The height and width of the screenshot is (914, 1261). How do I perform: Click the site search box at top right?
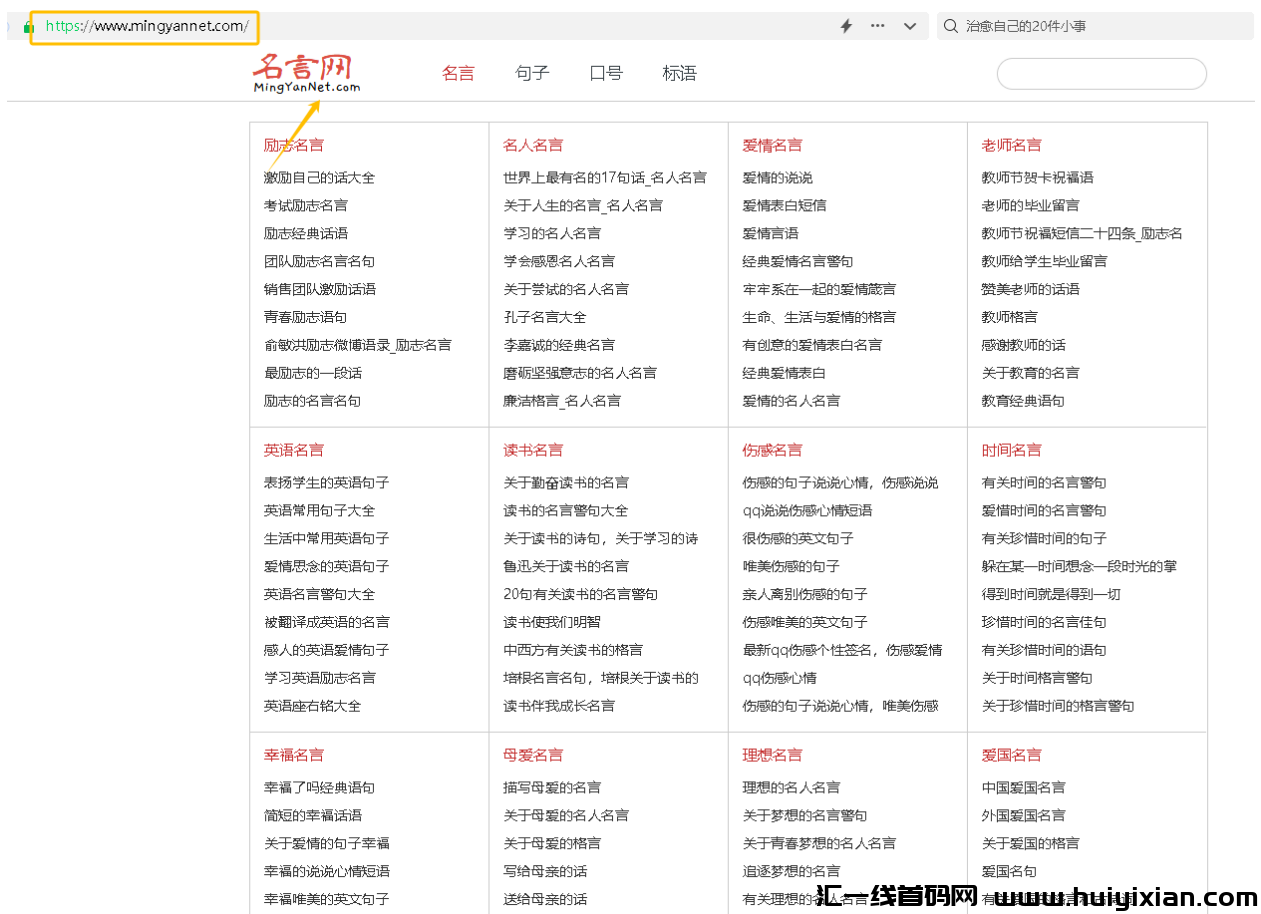pos(1101,73)
